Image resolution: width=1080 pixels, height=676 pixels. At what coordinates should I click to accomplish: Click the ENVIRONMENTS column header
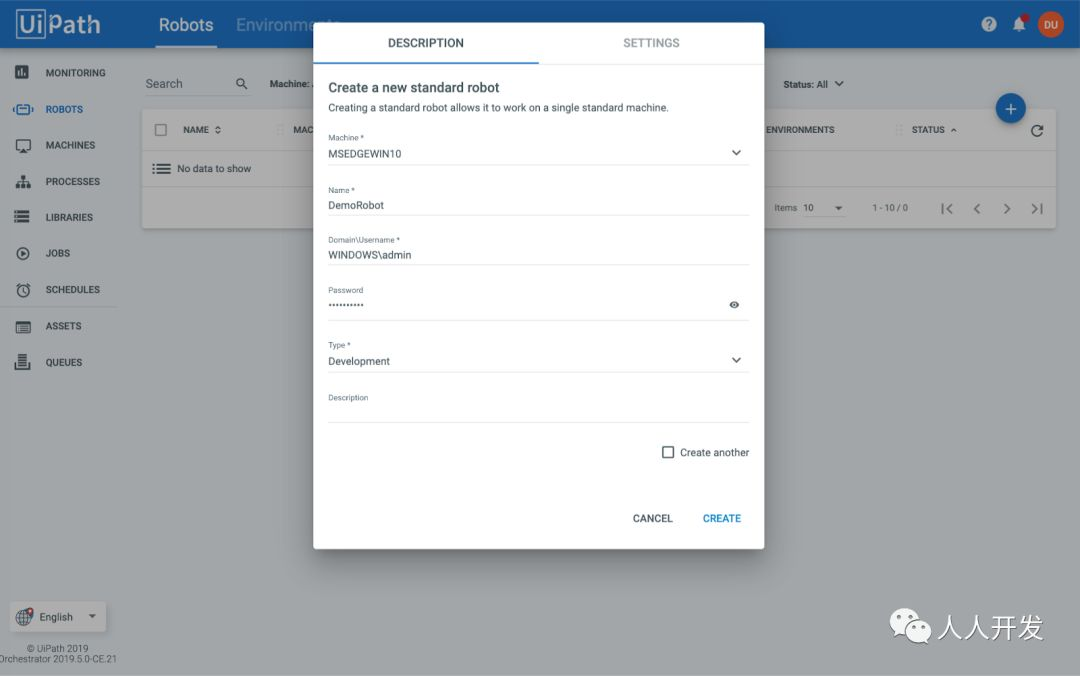coord(800,130)
